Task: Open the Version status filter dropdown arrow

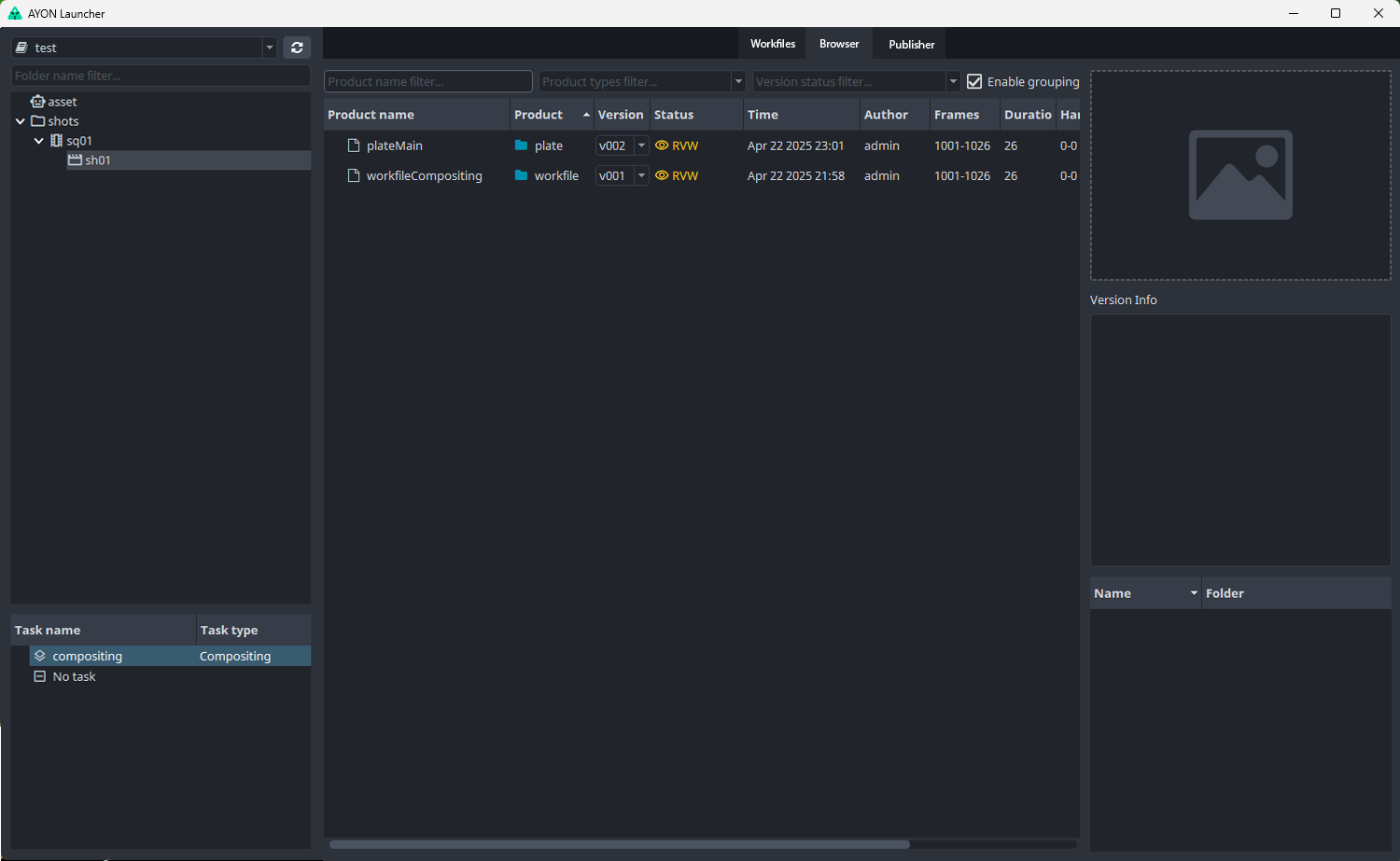Action: pos(953,82)
